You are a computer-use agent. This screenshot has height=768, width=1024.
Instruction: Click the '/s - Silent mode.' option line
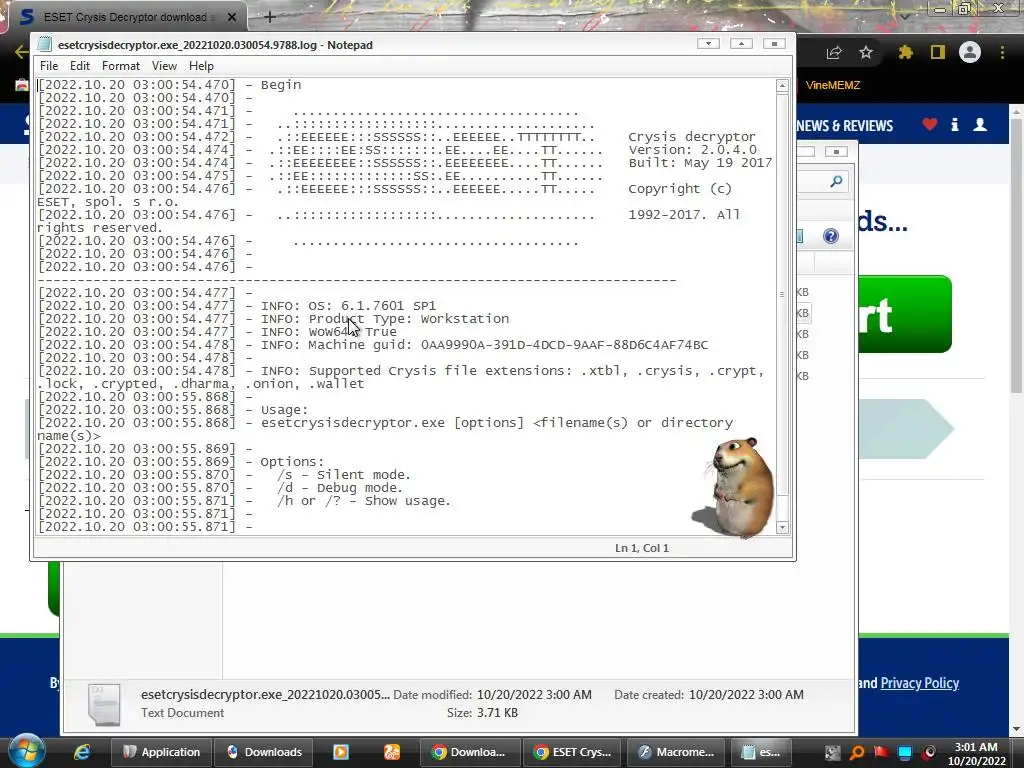click(344, 475)
